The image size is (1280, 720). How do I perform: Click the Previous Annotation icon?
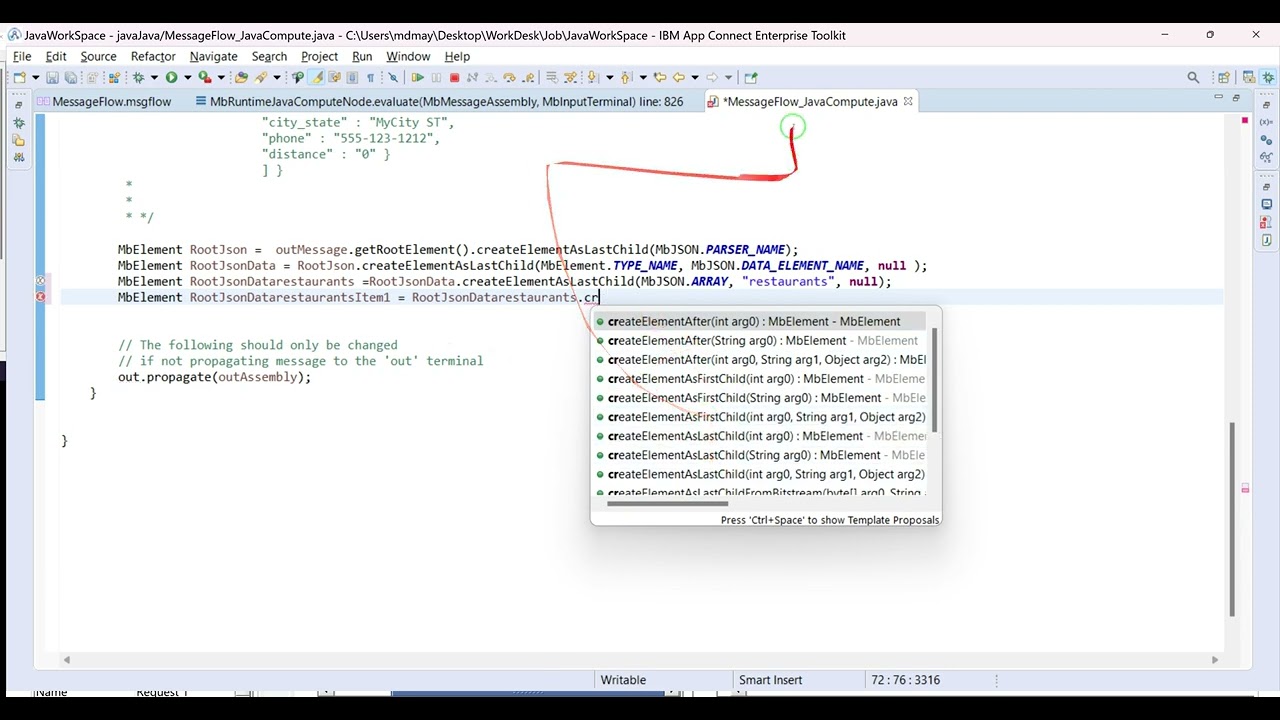click(x=625, y=77)
